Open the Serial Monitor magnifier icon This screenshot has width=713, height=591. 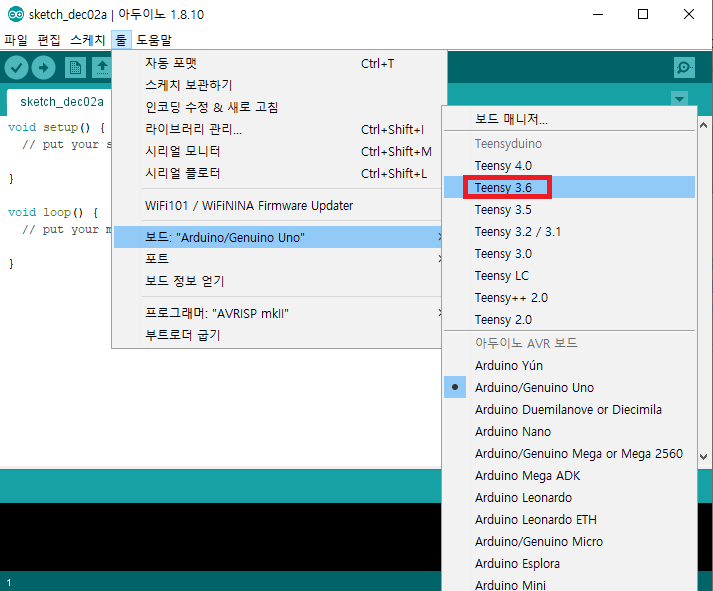(684, 68)
